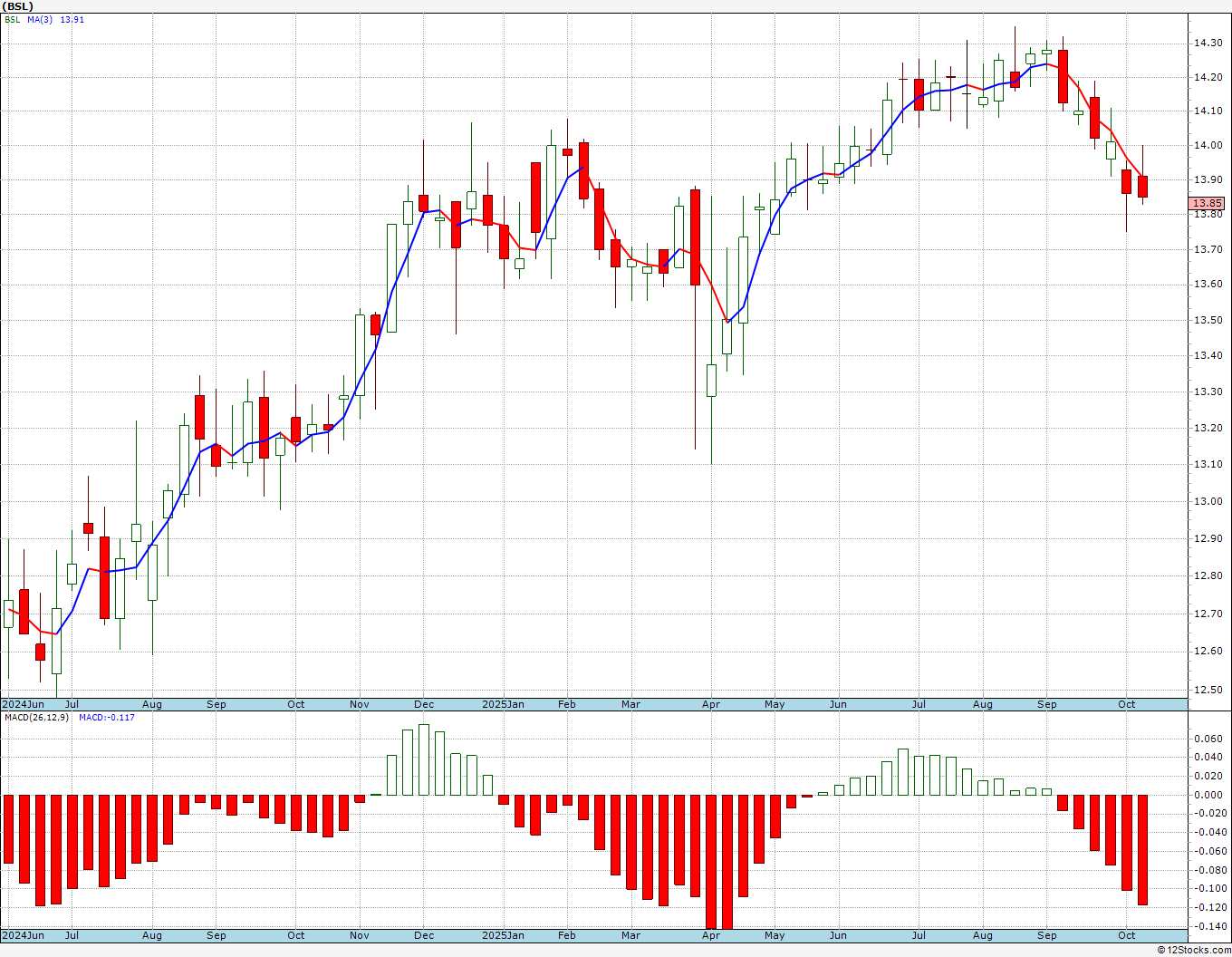The image size is (1232, 957).
Task: Click 2024Jun on the price chart date axis
Action: click(x=24, y=704)
